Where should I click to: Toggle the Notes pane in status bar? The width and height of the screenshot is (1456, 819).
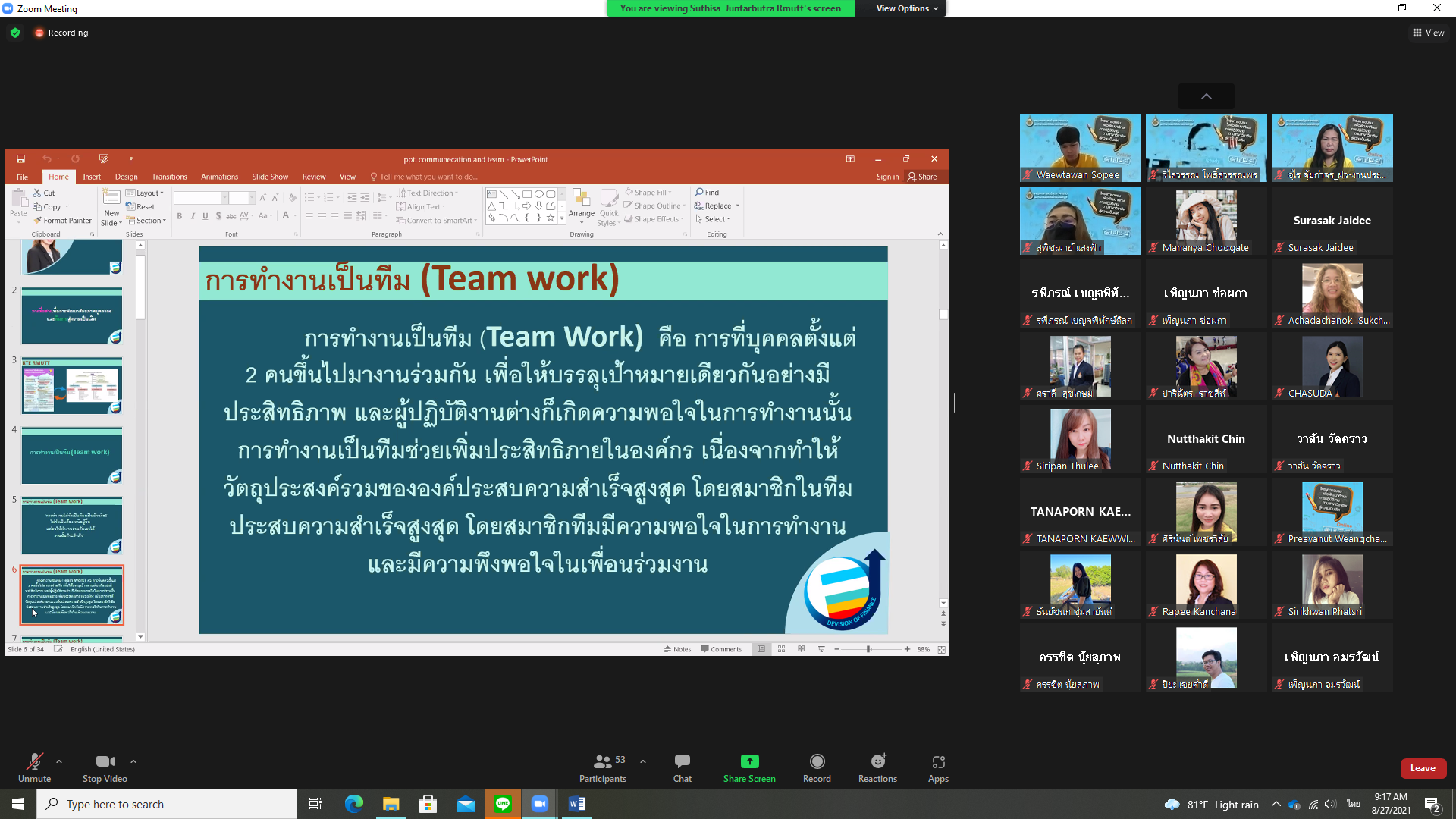click(677, 650)
